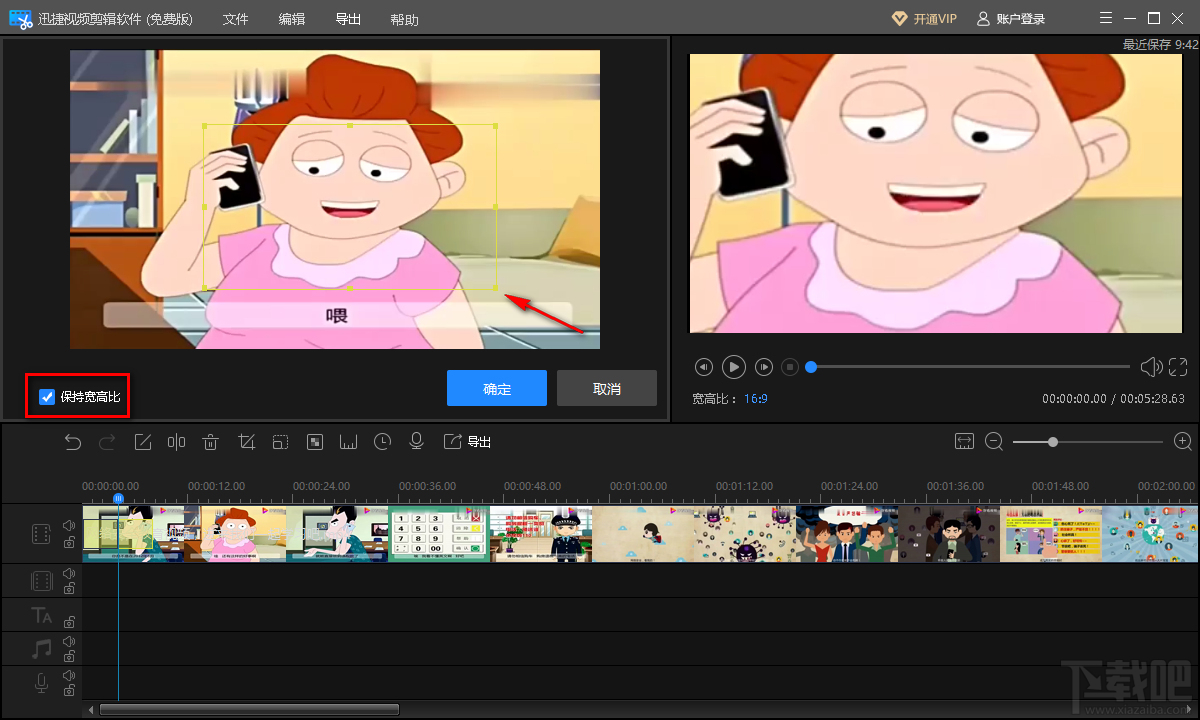Open the mosaic effect tool
1200x720 pixels.
(x=315, y=442)
